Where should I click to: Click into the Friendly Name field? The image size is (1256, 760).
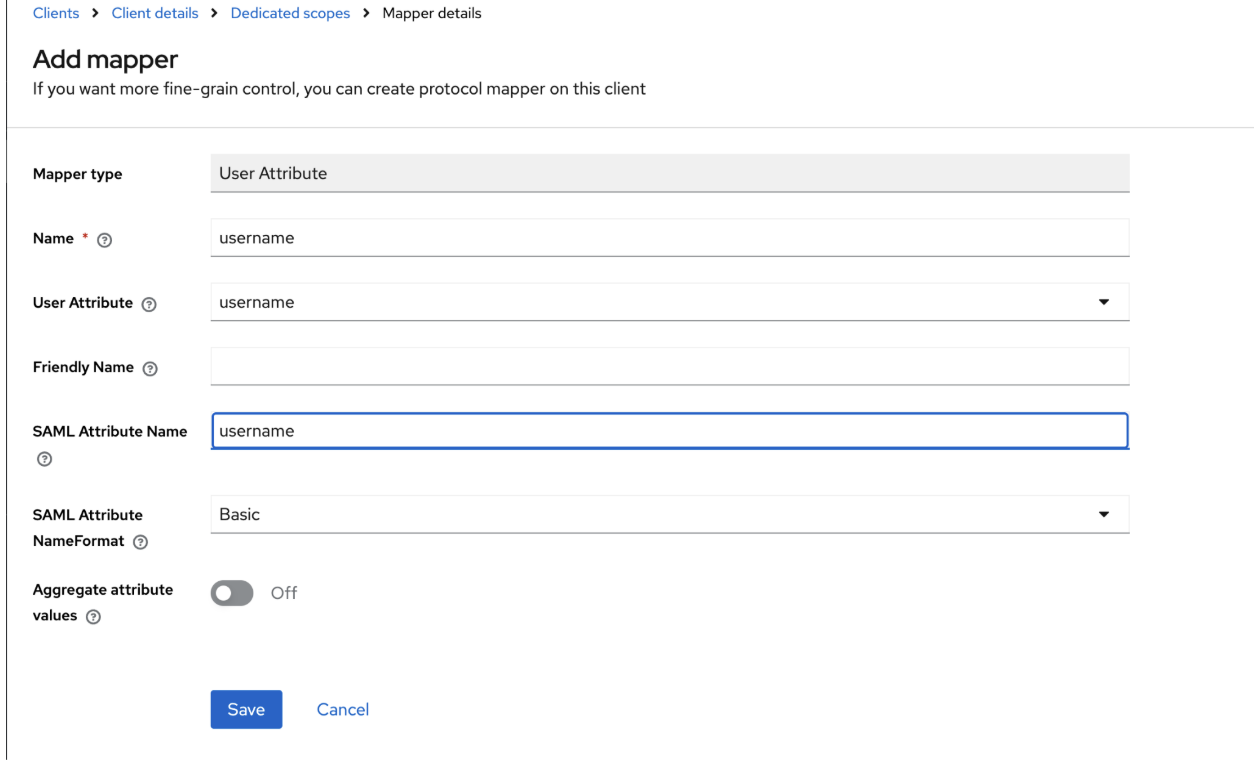669,366
